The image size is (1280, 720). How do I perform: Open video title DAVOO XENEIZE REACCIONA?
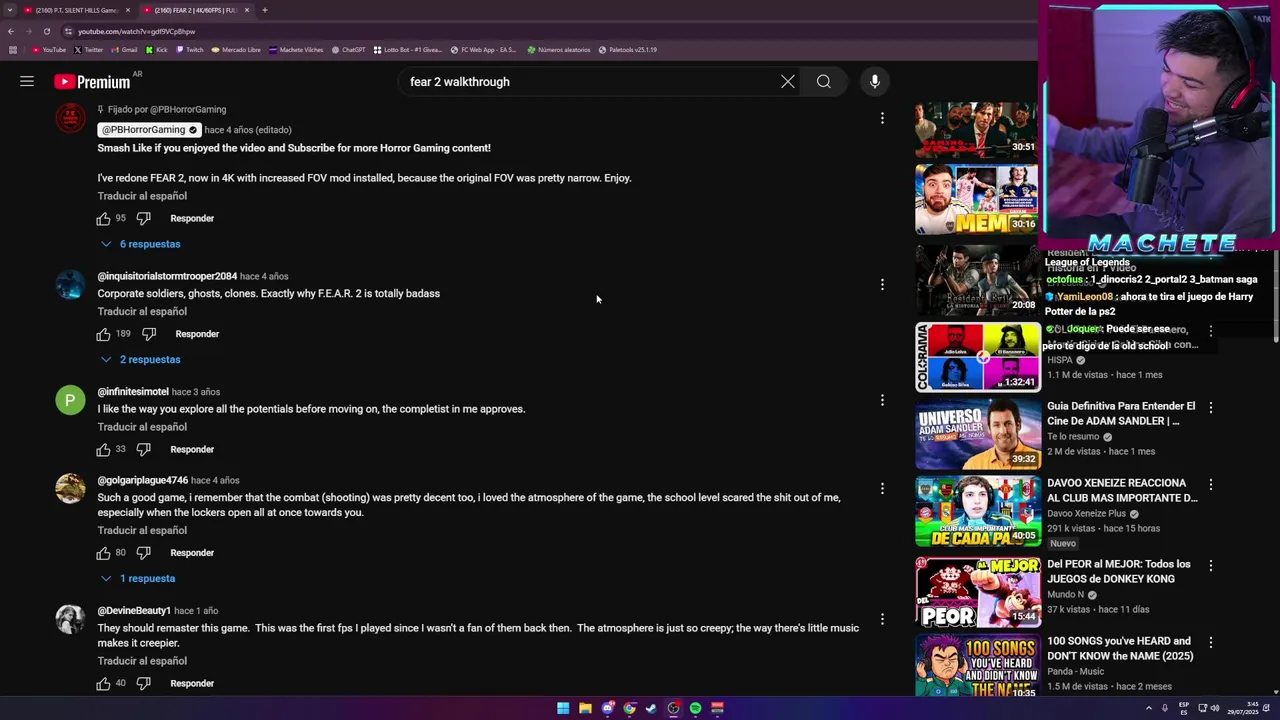click(x=1122, y=490)
